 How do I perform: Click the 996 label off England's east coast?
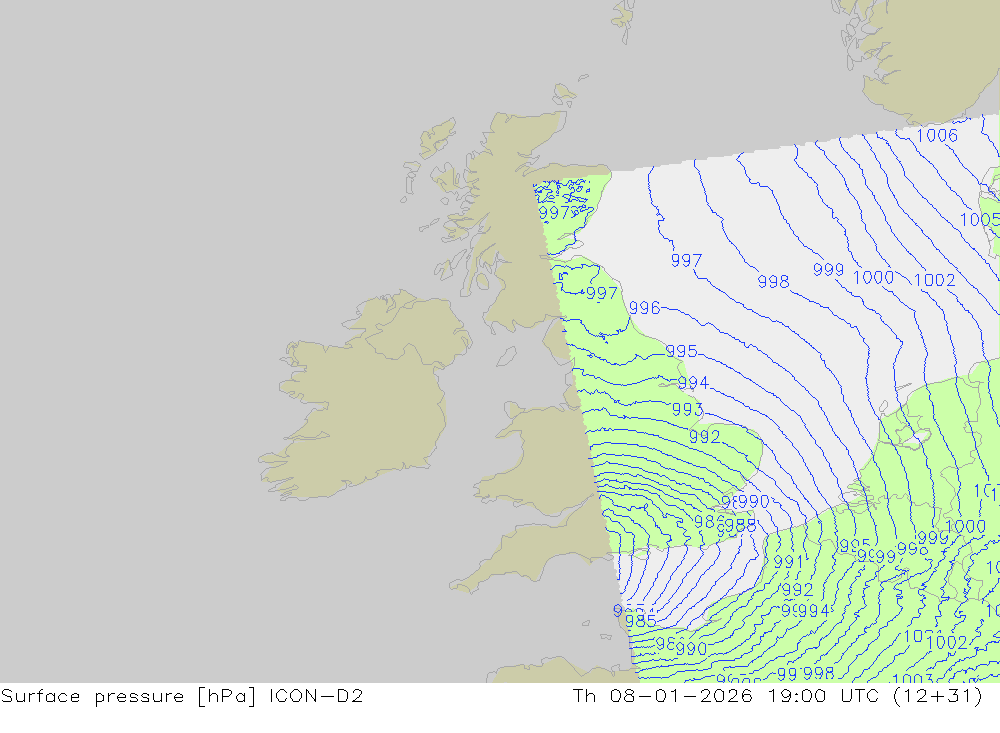pos(645,307)
